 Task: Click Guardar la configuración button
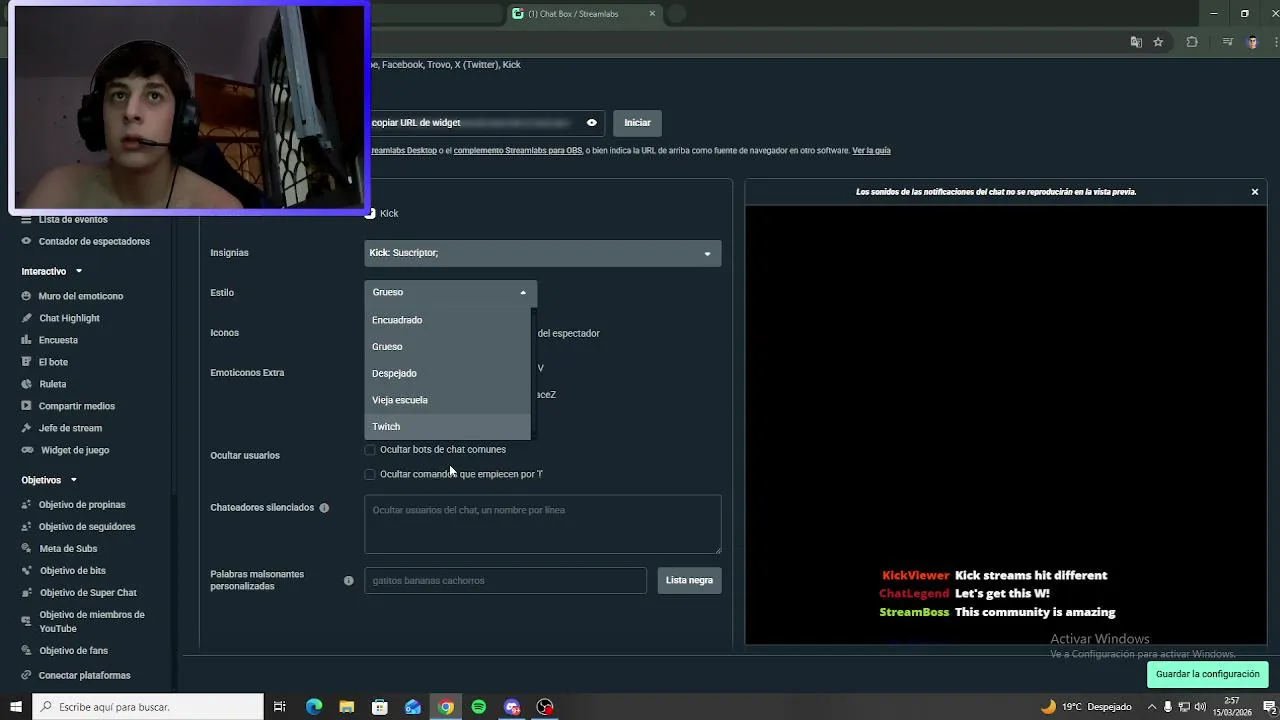tap(1208, 674)
